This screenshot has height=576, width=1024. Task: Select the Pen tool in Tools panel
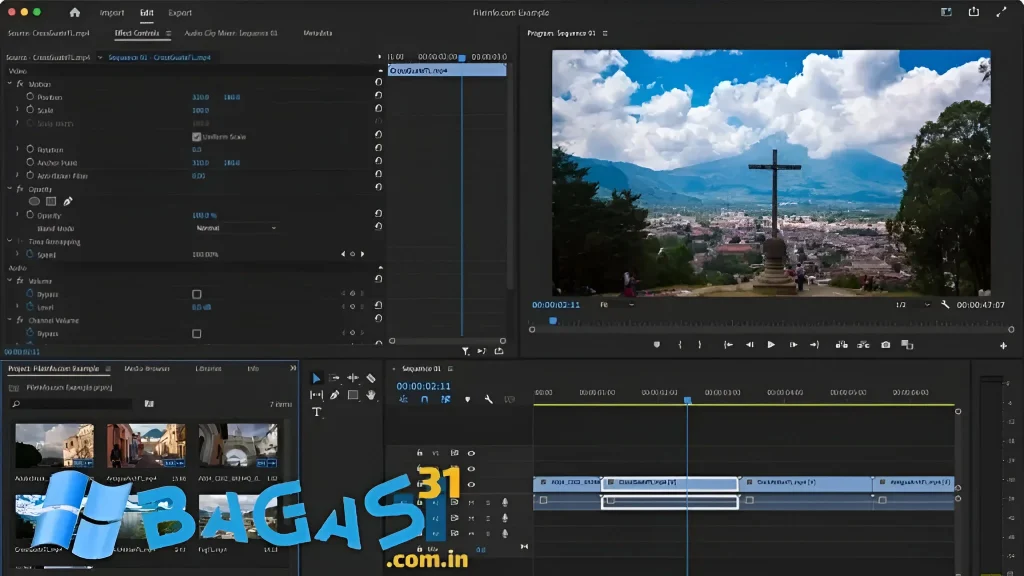point(334,395)
